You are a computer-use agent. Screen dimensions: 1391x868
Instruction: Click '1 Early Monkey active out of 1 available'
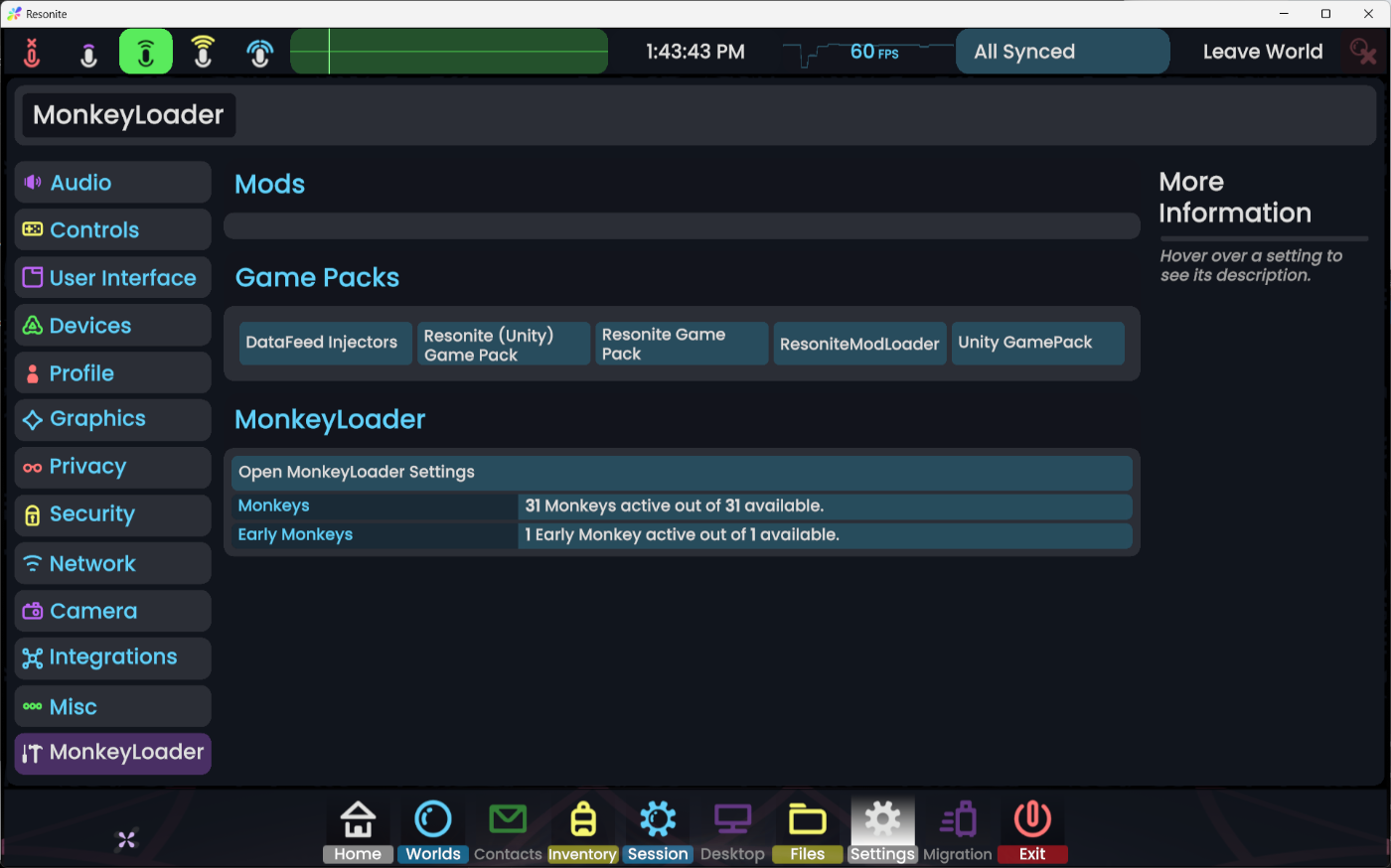click(682, 535)
